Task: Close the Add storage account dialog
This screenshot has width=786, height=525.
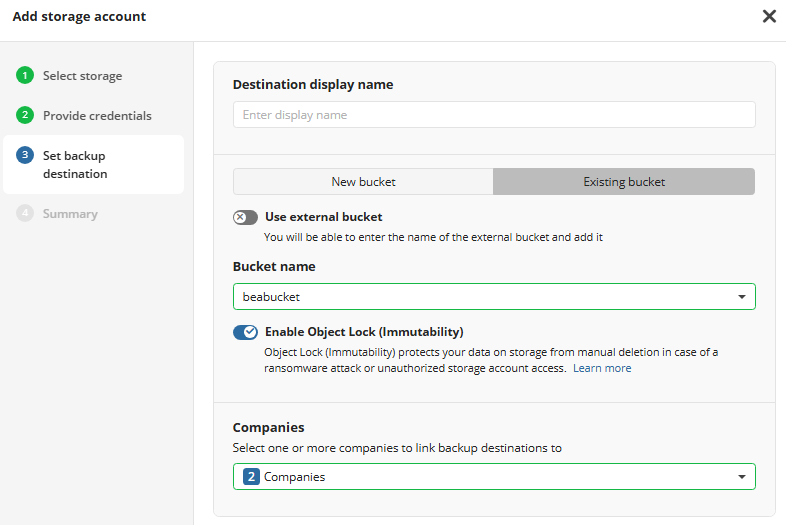Action: (x=769, y=16)
